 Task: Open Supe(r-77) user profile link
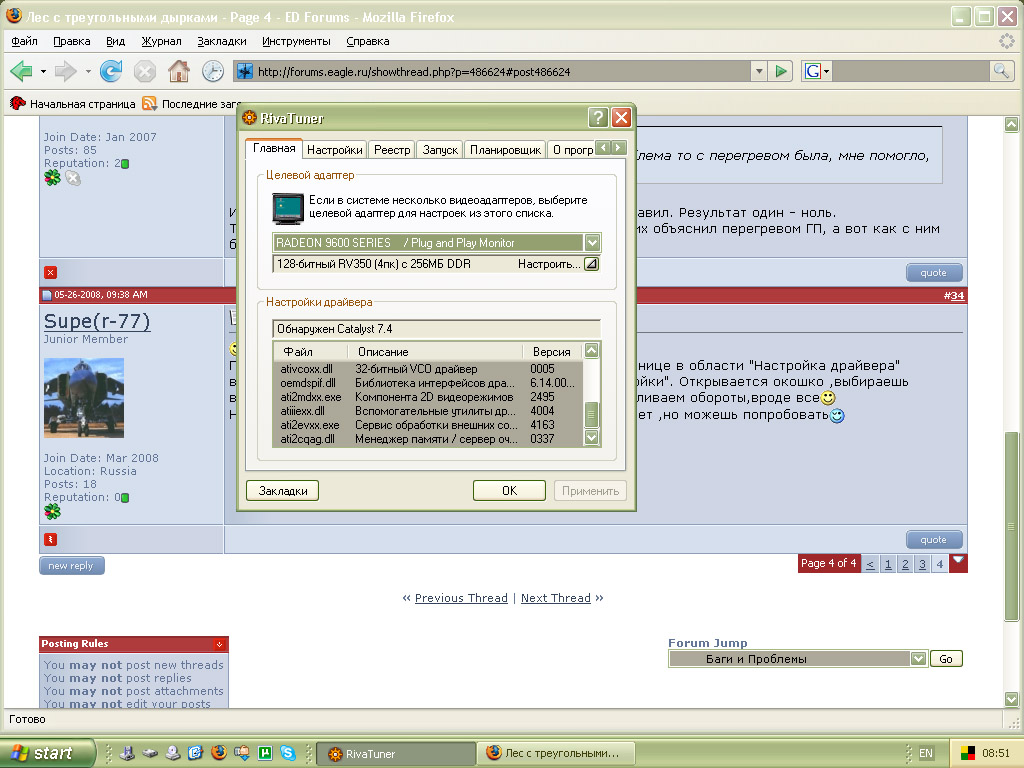coord(97,321)
